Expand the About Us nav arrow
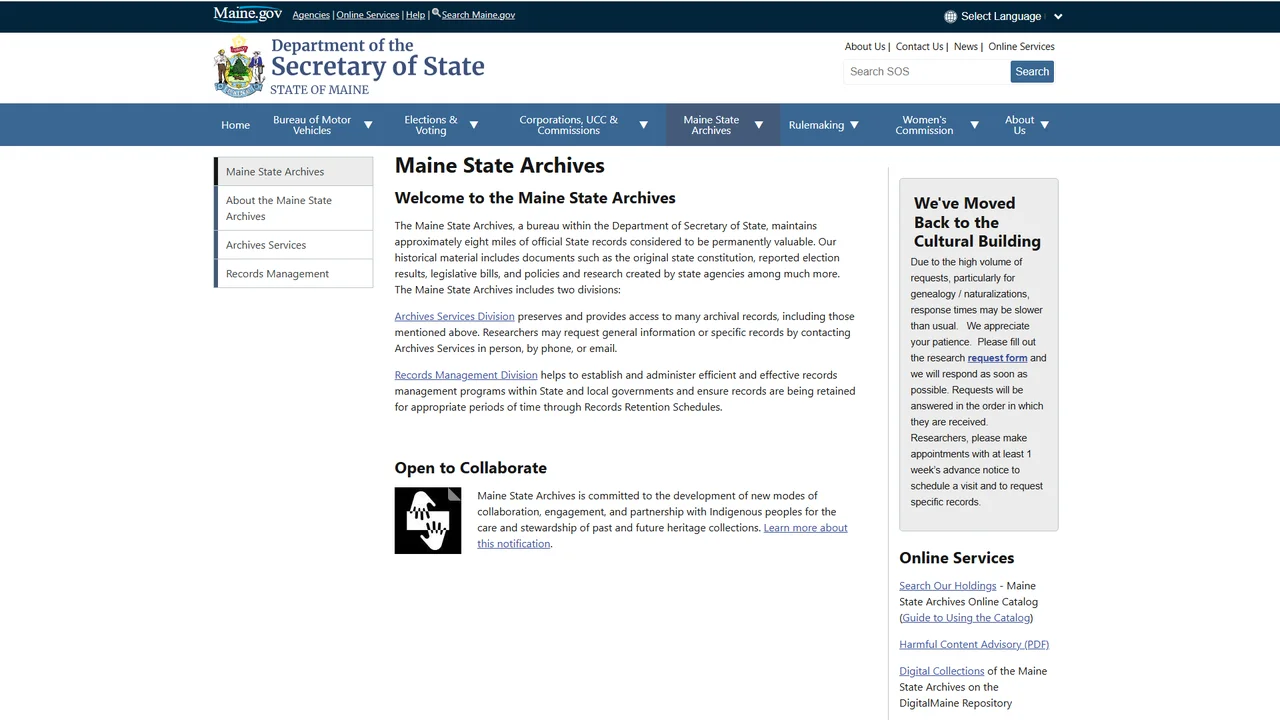Image resolution: width=1280 pixels, height=720 pixels. coord(1045,125)
